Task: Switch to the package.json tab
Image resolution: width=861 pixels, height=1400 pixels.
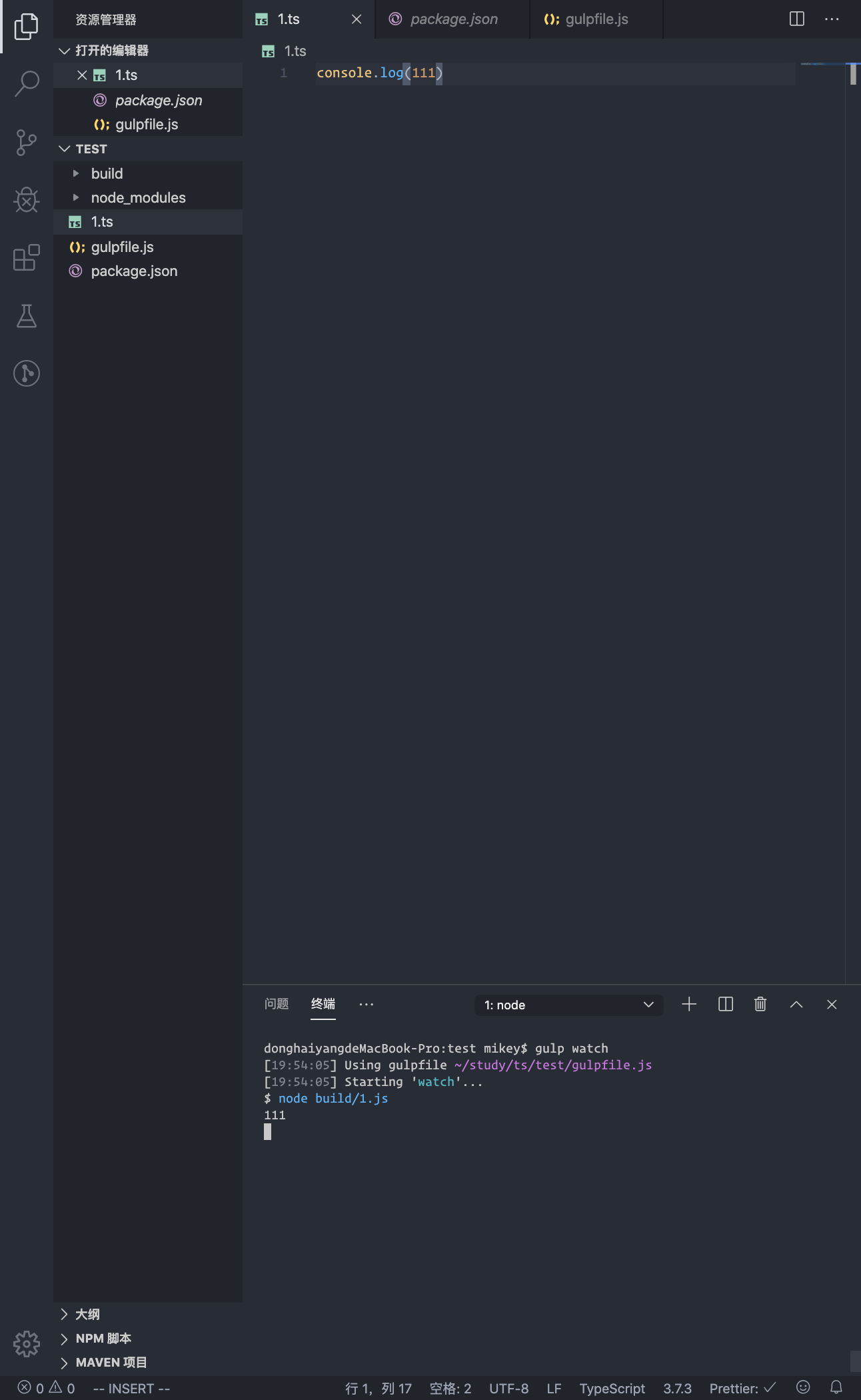Action: pos(453,19)
